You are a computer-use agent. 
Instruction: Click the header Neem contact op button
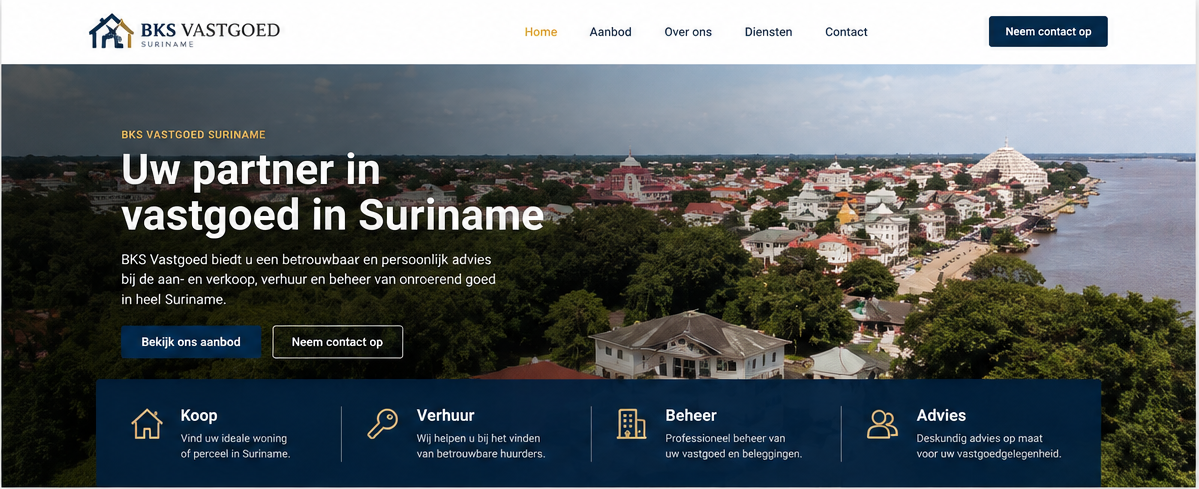point(1048,31)
